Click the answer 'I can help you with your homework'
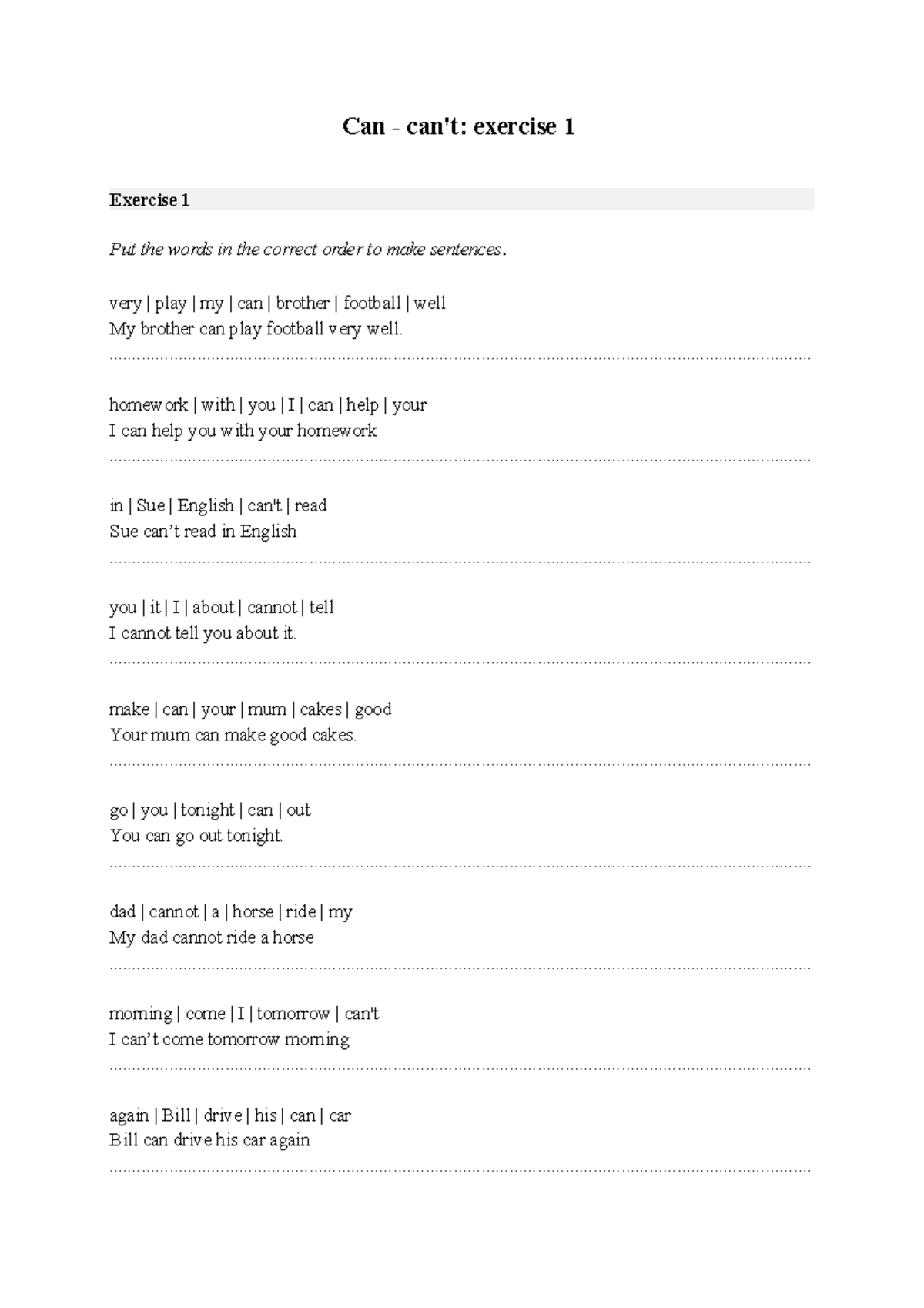 click(243, 431)
